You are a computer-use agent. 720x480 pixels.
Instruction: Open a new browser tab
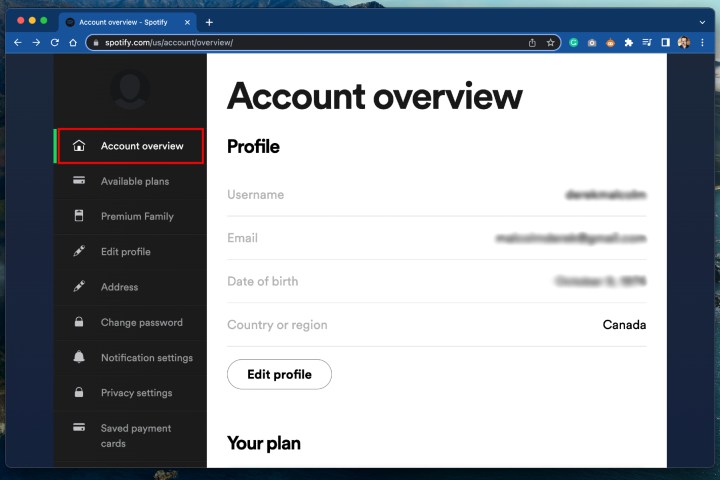tap(209, 22)
